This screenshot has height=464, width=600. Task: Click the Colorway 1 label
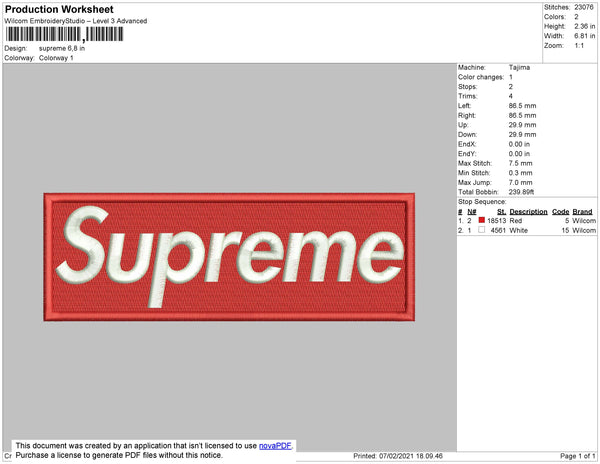click(x=56, y=58)
